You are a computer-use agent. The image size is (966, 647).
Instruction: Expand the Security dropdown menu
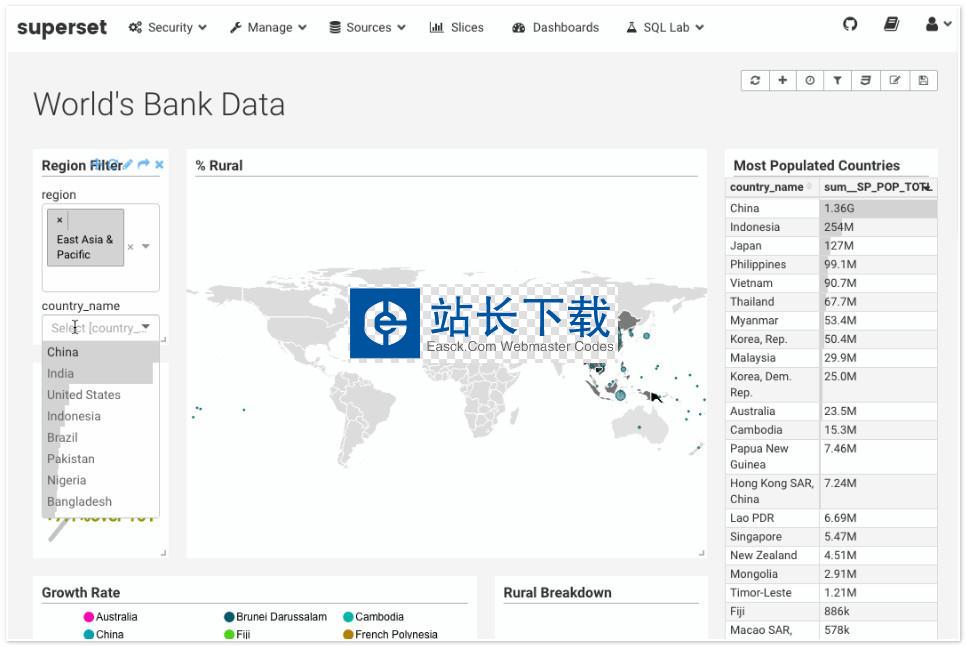point(168,27)
